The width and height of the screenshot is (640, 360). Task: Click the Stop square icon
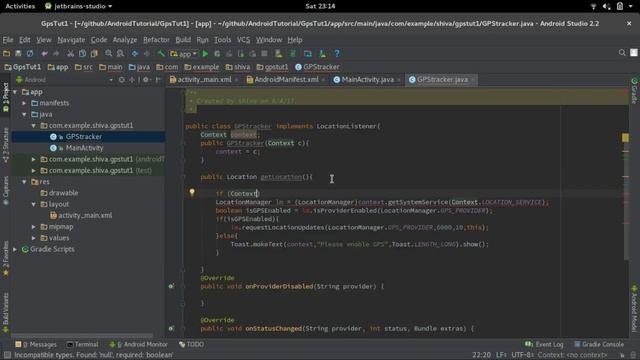pyautogui.click(x=264, y=53)
